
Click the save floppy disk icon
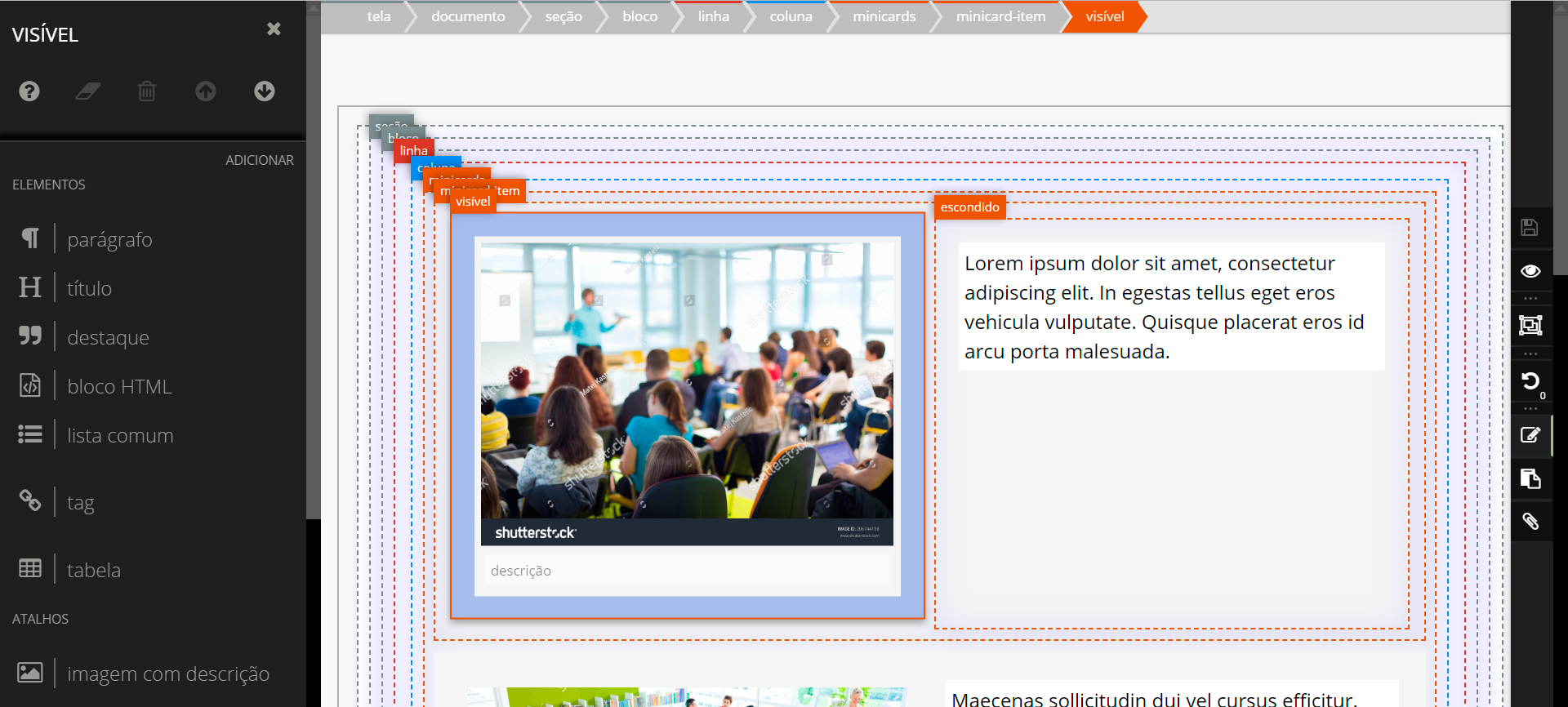1530,228
